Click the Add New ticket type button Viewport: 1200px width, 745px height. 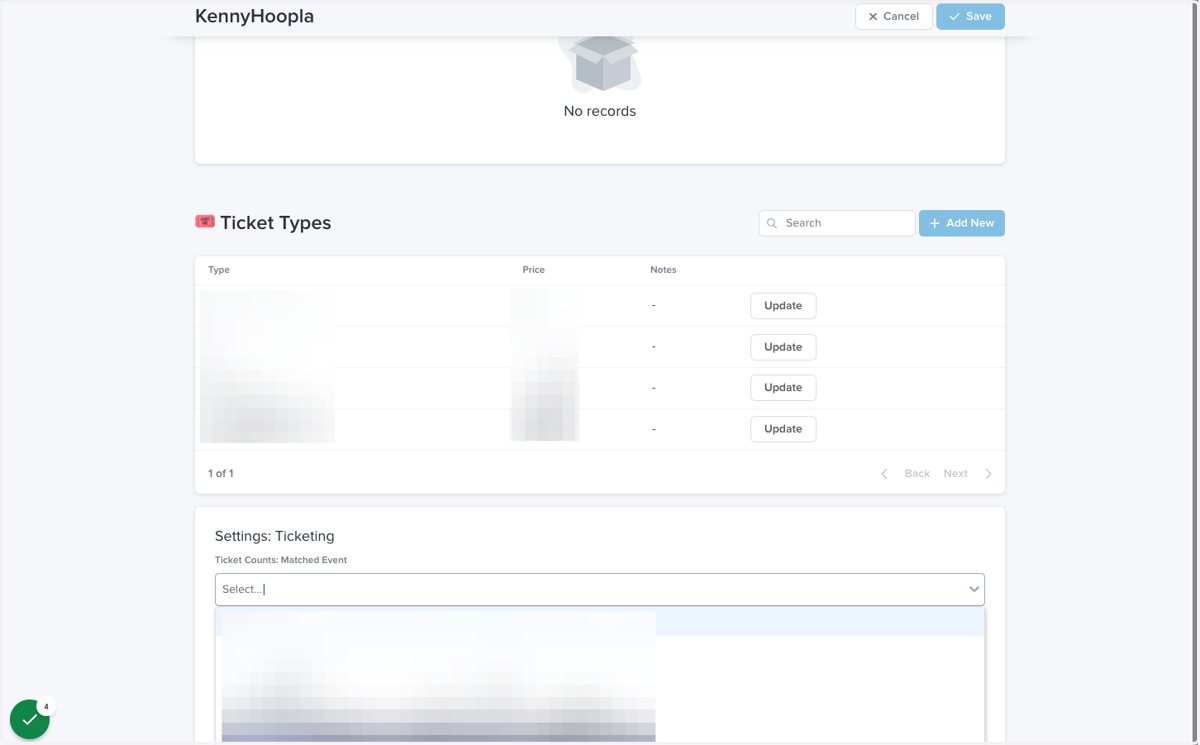[x=961, y=223]
